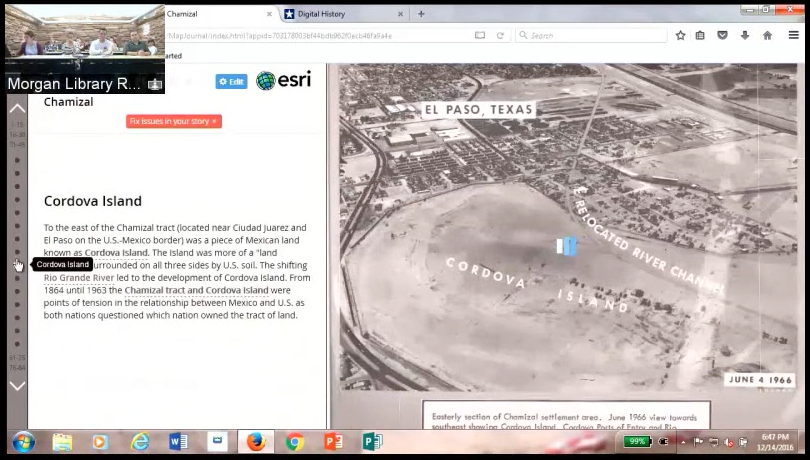Viewport: 810px width, 460px height.
Task: Save page to Pocket
Action: 722,35
